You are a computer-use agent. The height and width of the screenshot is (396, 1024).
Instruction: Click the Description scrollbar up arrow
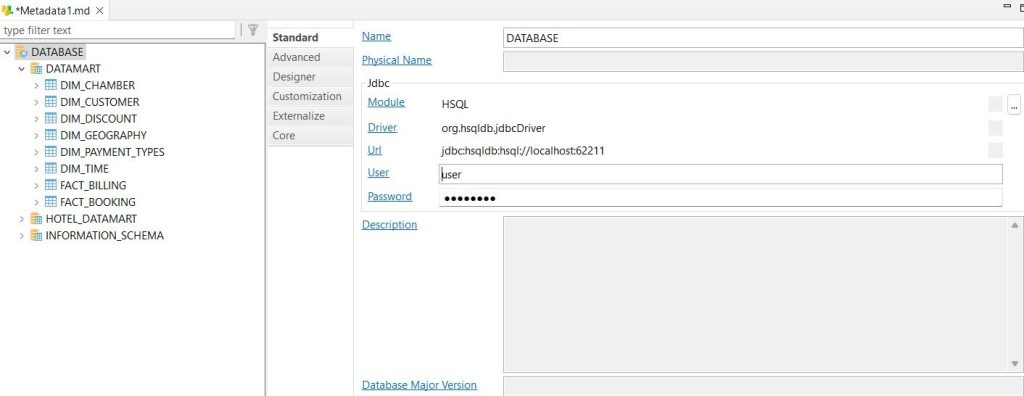pyautogui.click(x=1015, y=225)
